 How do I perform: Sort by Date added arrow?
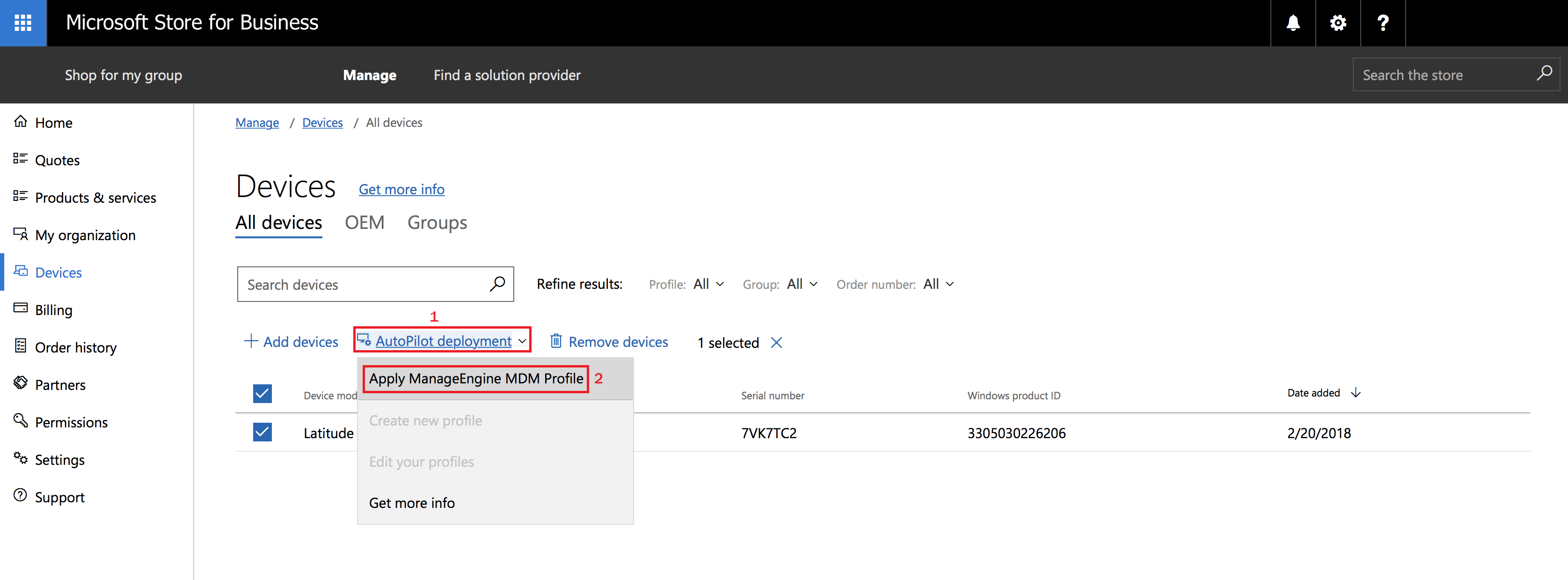tap(1356, 393)
